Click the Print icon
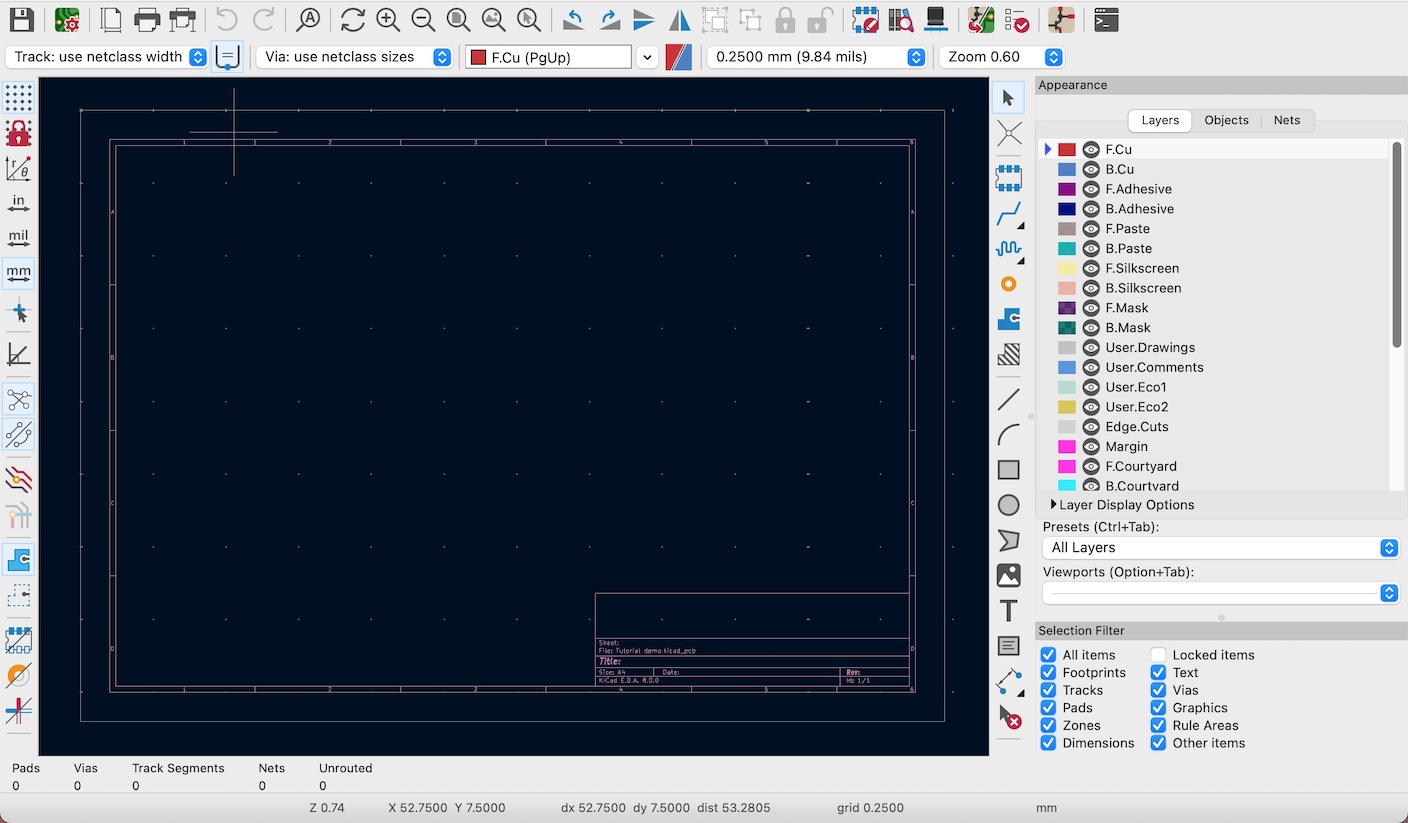This screenshot has width=1408, height=823. (x=147, y=19)
